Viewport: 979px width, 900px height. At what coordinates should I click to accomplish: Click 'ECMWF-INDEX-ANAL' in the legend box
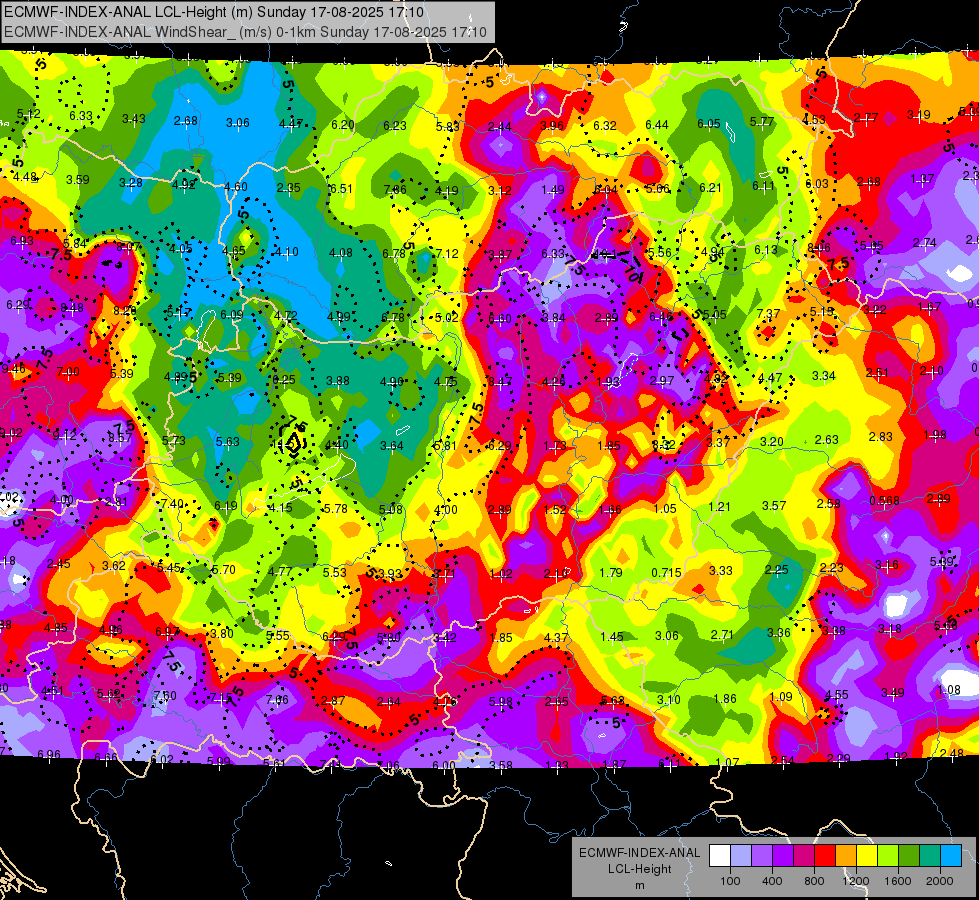coord(639,853)
